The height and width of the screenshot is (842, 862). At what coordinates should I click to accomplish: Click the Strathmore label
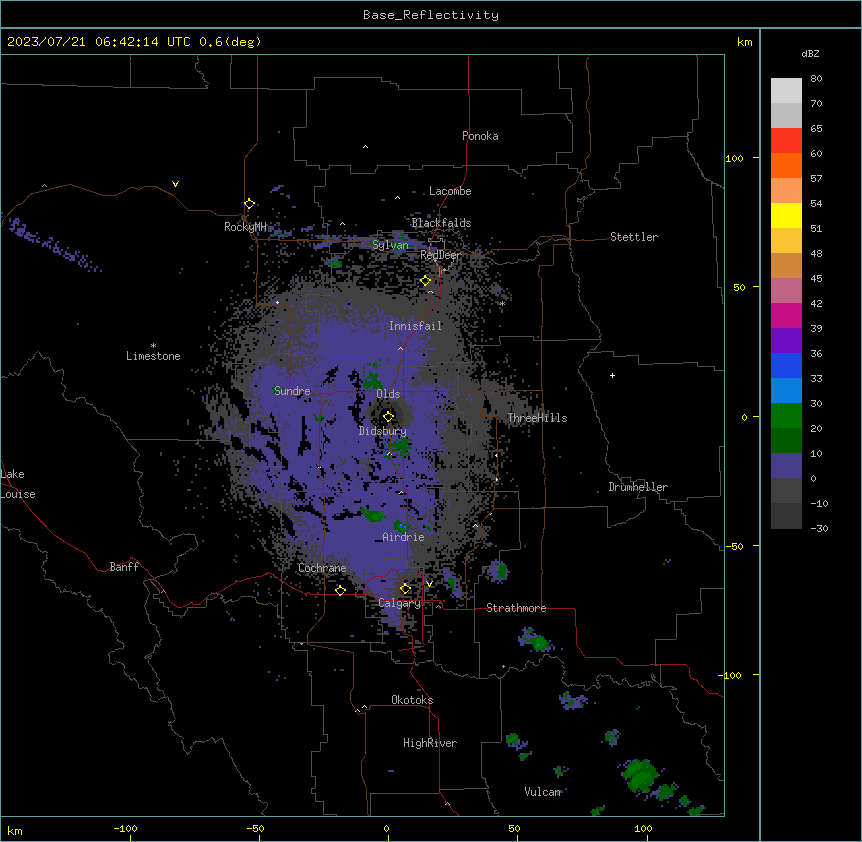click(x=516, y=608)
